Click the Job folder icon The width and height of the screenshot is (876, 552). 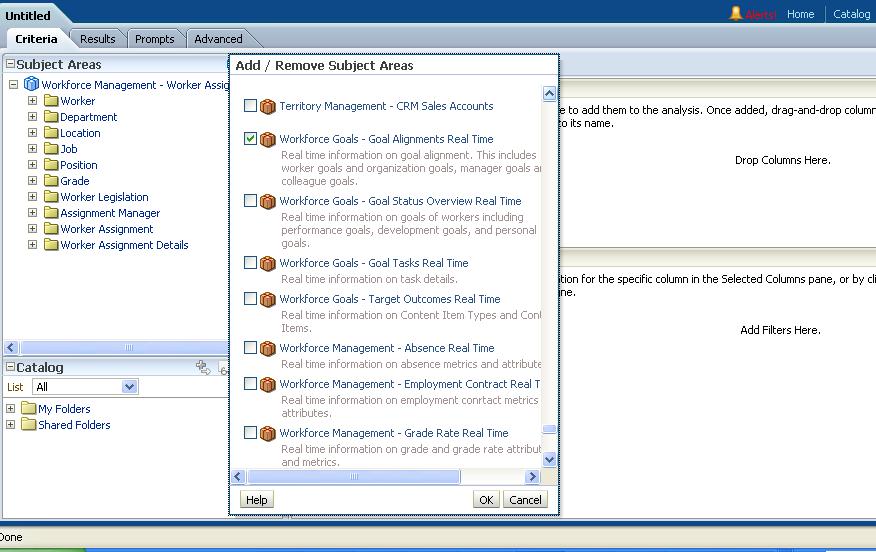tap(51, 149)
